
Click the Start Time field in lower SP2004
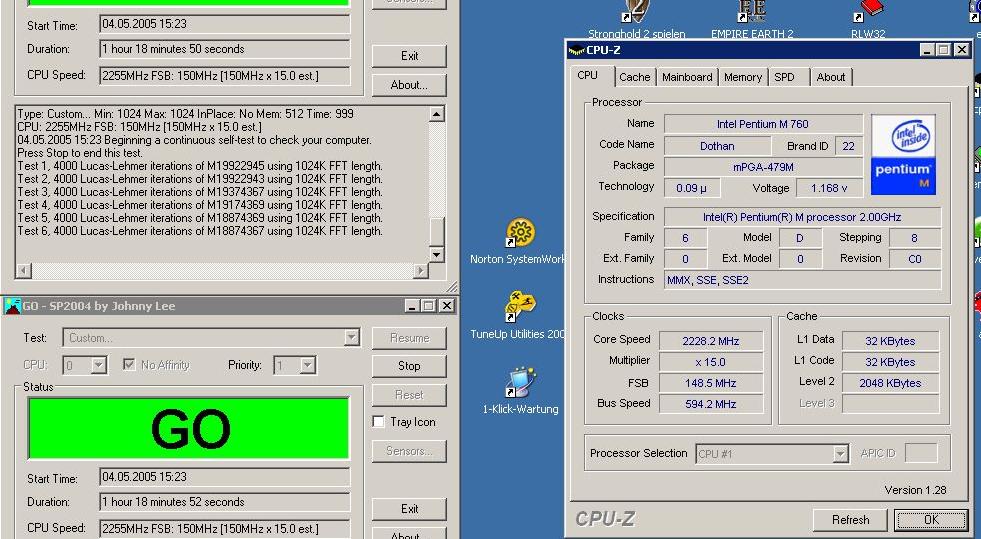pos(225,477)
